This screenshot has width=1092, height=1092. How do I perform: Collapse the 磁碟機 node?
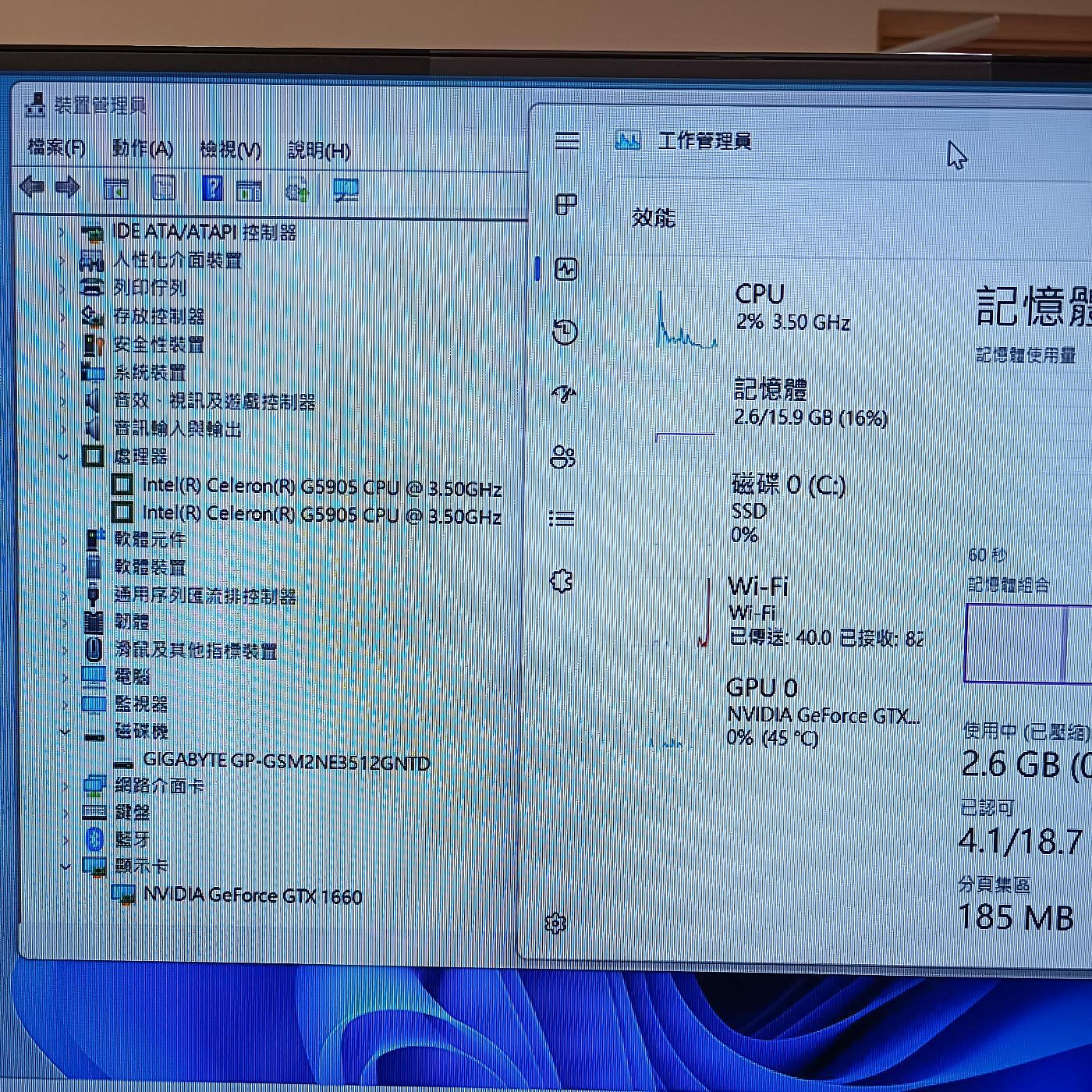click(66, 732)
